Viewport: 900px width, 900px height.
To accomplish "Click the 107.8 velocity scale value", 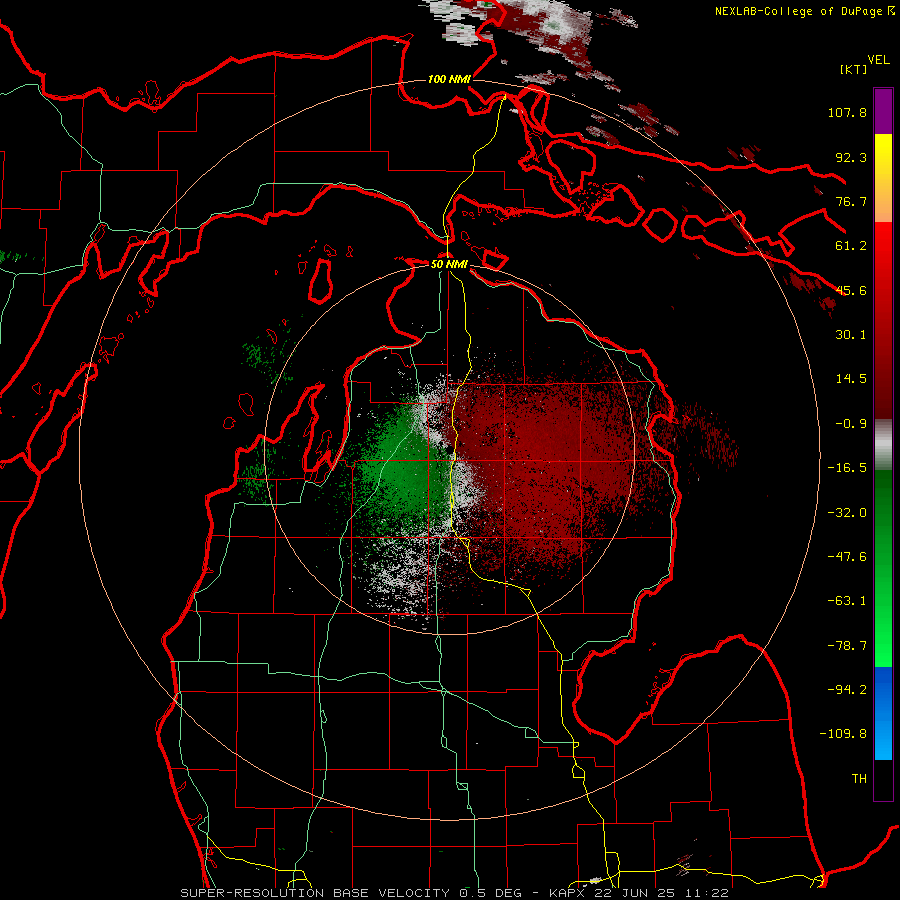I will [847, 112].
